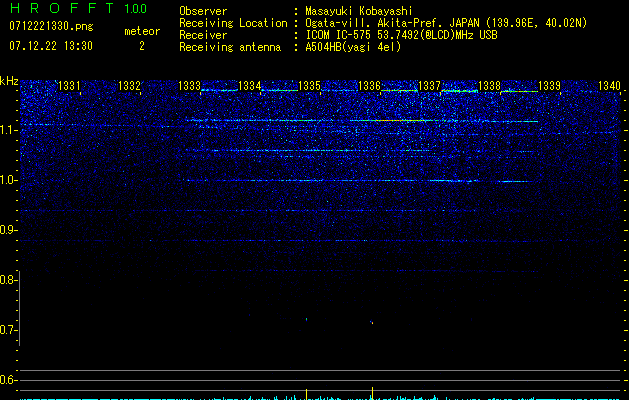Click the 0.8 kHz axis label
This screenshot has width=629, height=400.
[8, 280]
